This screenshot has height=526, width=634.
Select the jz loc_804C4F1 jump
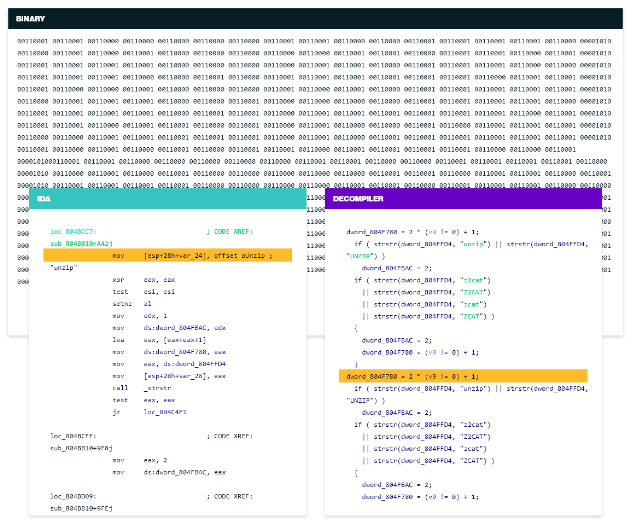(149, 412)
